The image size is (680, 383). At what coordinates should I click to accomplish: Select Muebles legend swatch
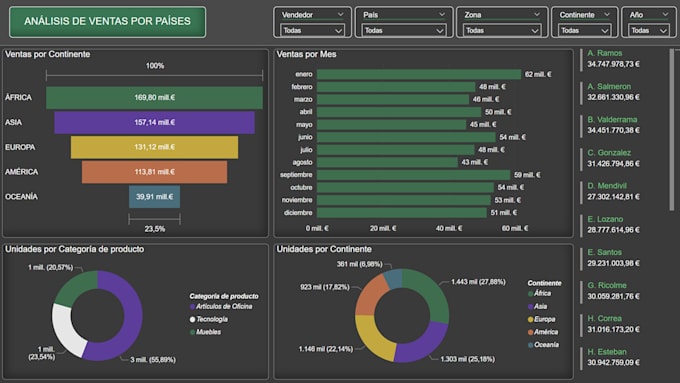pos(192,332)
